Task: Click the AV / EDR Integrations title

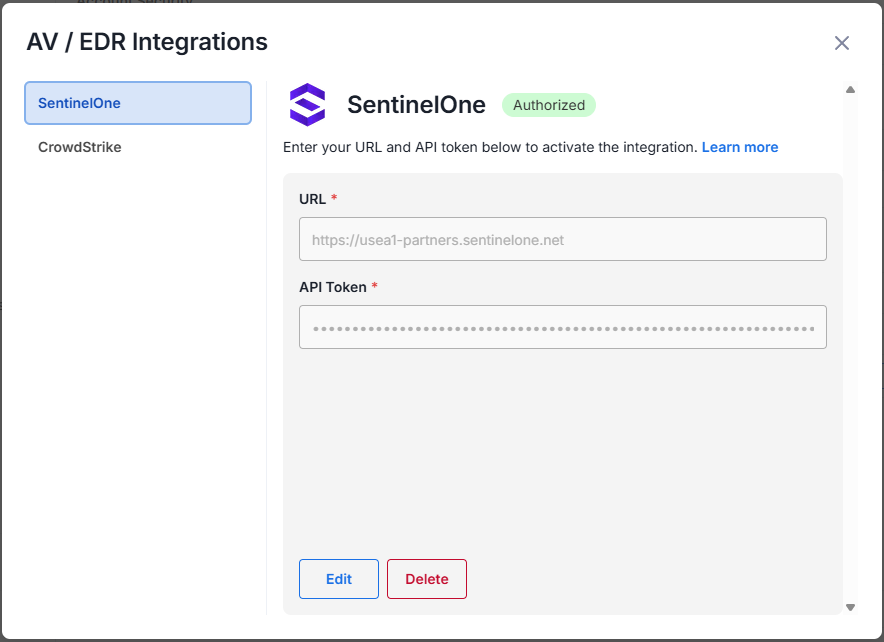Action: pyautogui.click(x=147, y=42)
